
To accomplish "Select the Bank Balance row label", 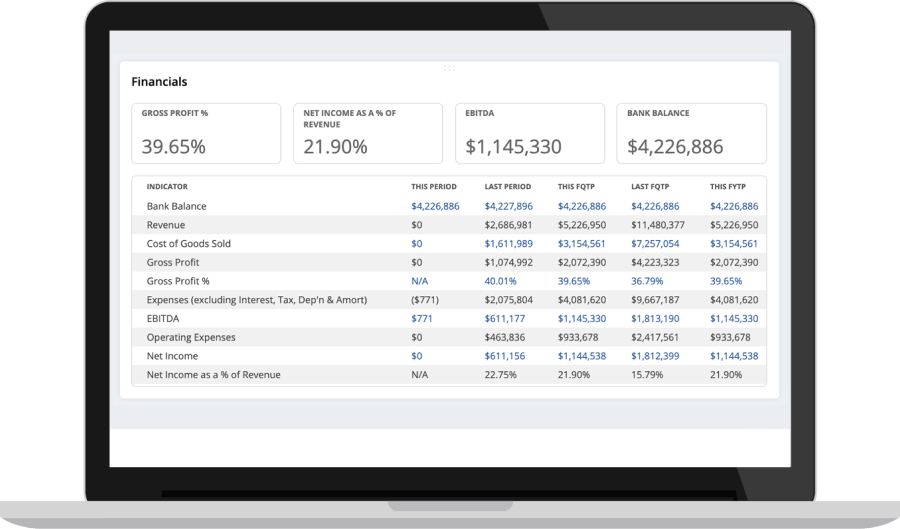I will coord(176,206).
